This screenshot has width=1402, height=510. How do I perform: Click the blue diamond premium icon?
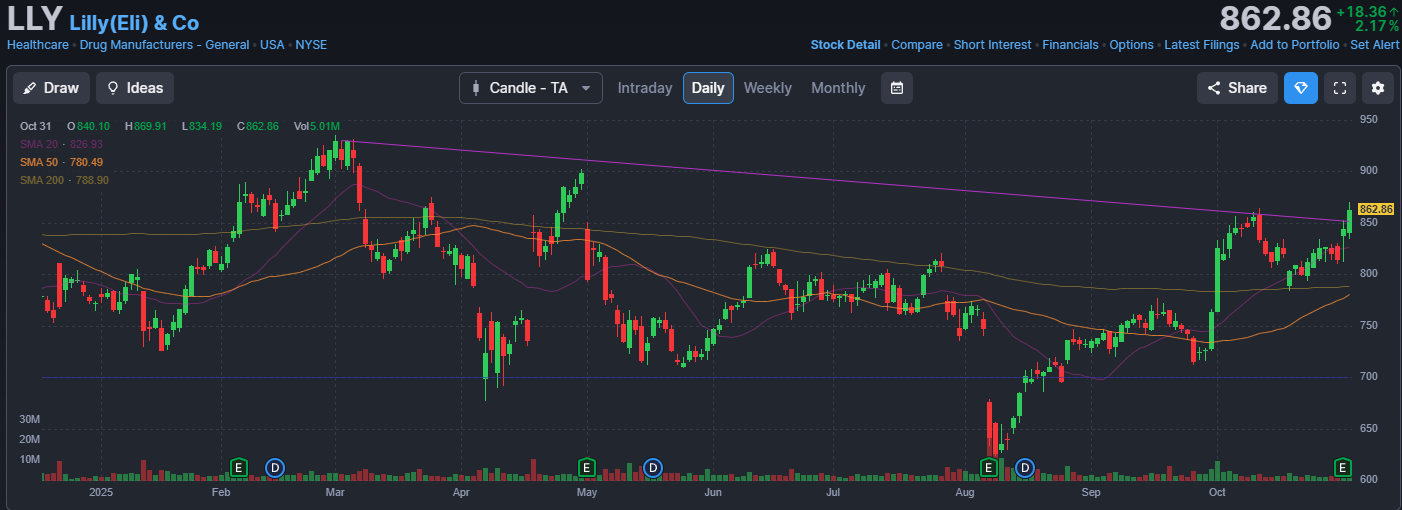click(1301, 88)
